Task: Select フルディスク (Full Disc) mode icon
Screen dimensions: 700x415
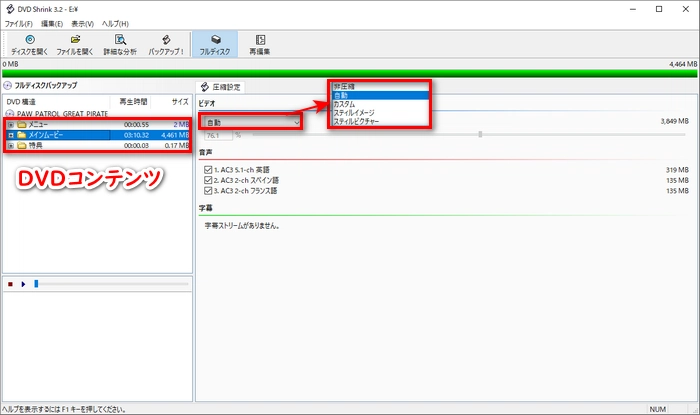Action: pos(216,40)
